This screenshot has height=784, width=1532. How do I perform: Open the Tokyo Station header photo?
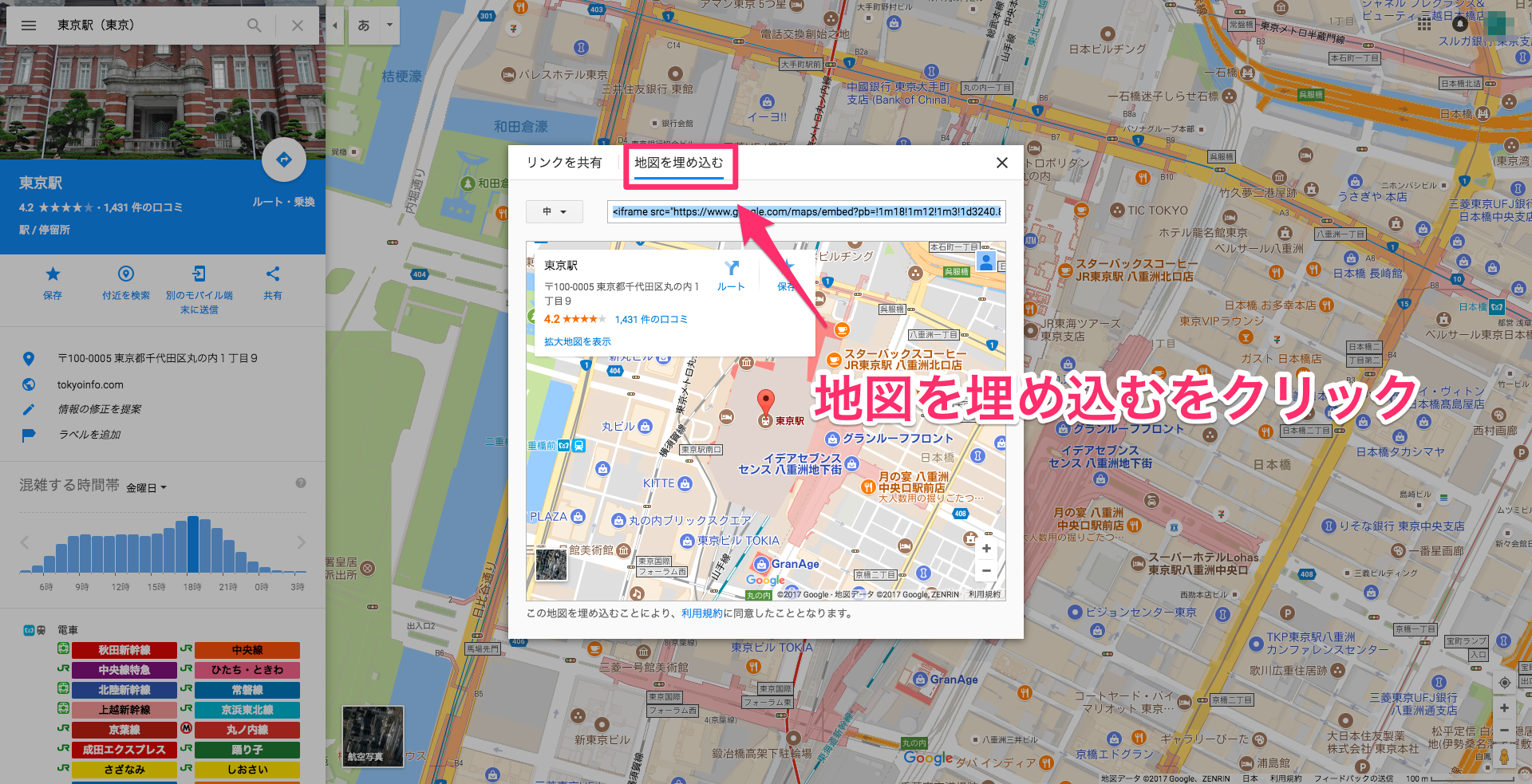tap(163, 102)
